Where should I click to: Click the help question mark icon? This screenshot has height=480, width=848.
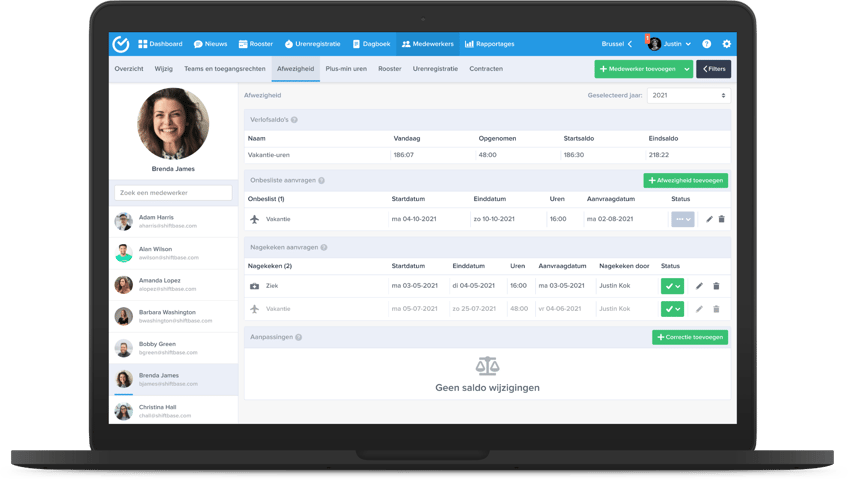(x=706, y=44)
